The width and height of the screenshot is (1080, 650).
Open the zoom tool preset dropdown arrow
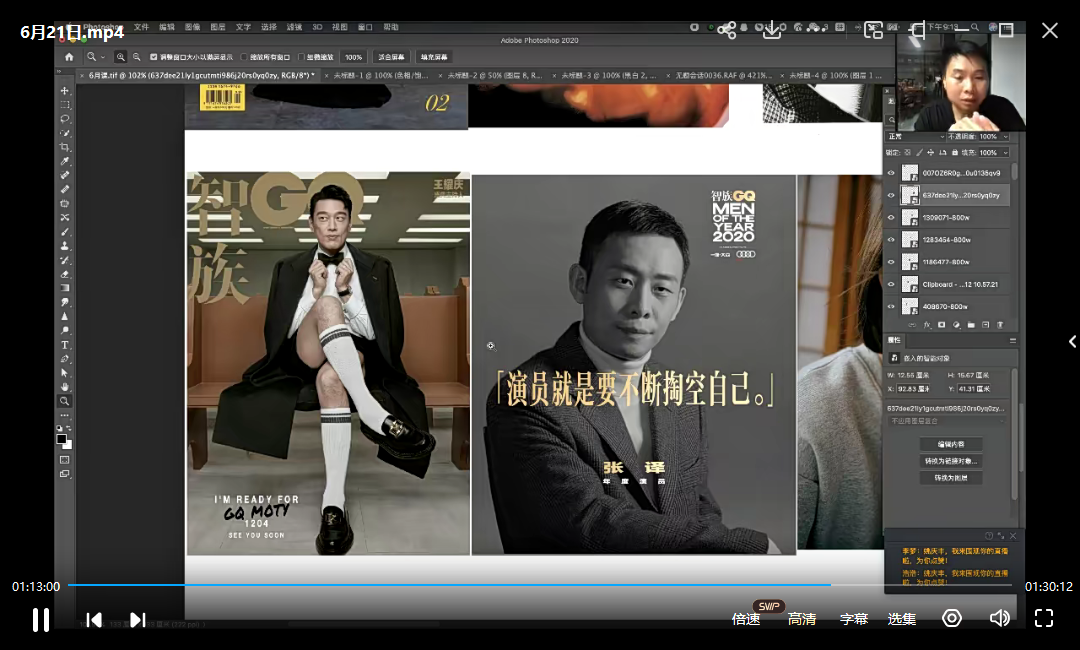[x=103, y=57]
